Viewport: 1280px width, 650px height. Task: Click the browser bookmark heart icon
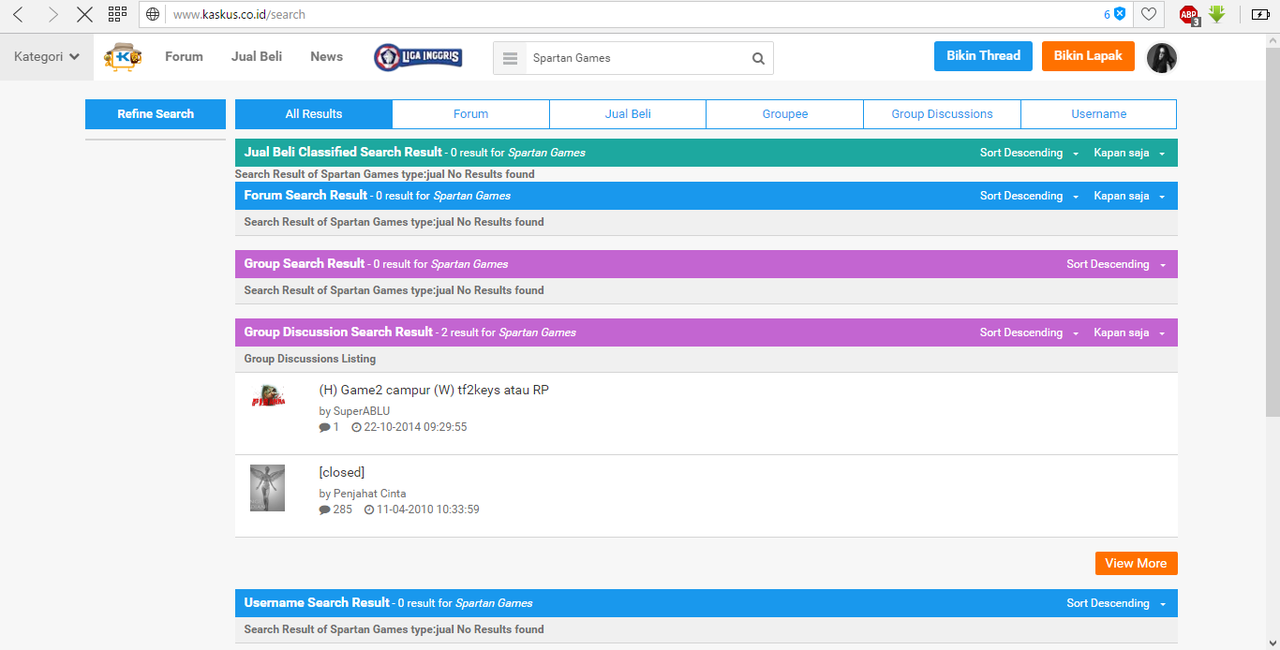[x=1149, y=14]
